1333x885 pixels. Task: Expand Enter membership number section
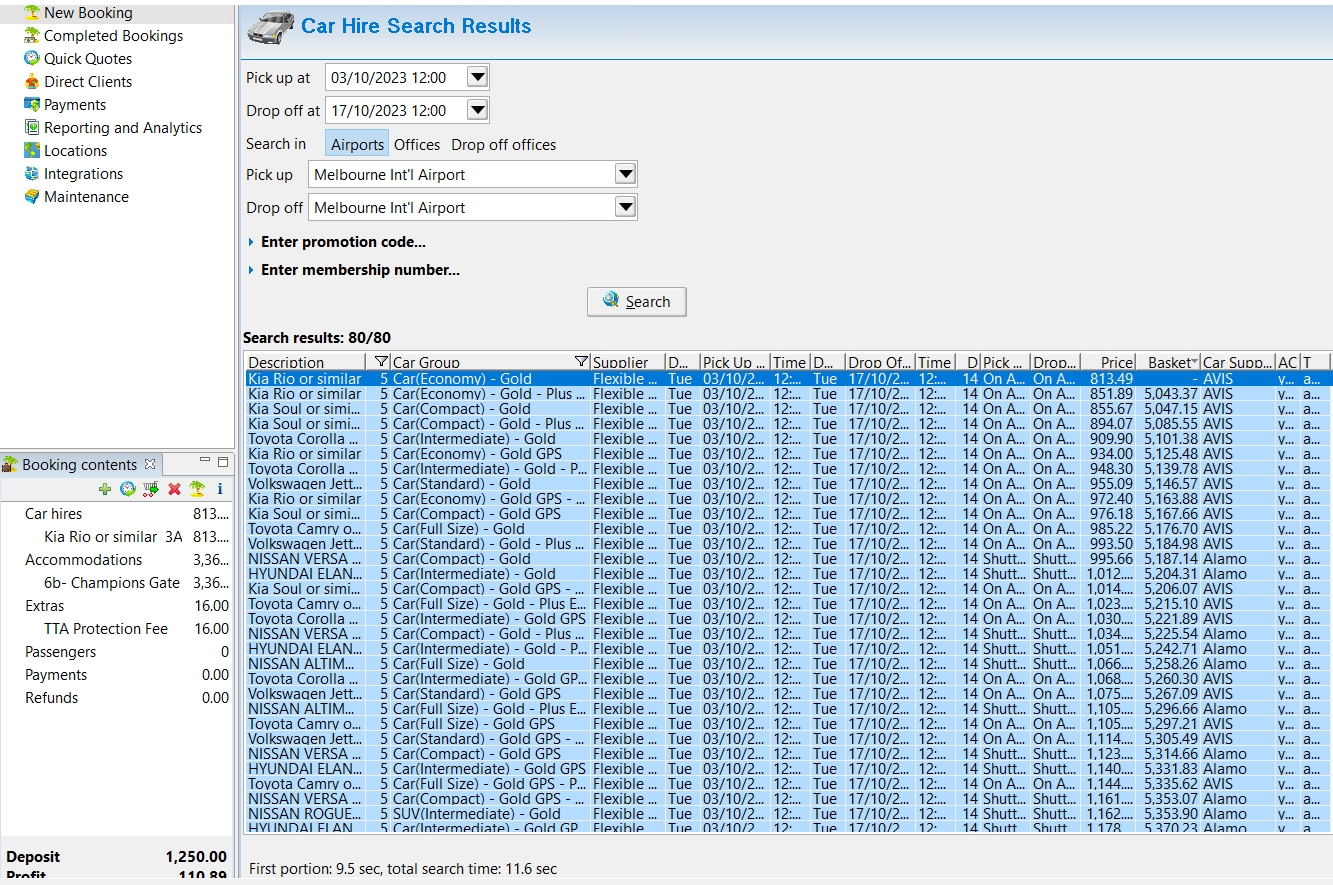pyautogui.click(x=354, y=270)
